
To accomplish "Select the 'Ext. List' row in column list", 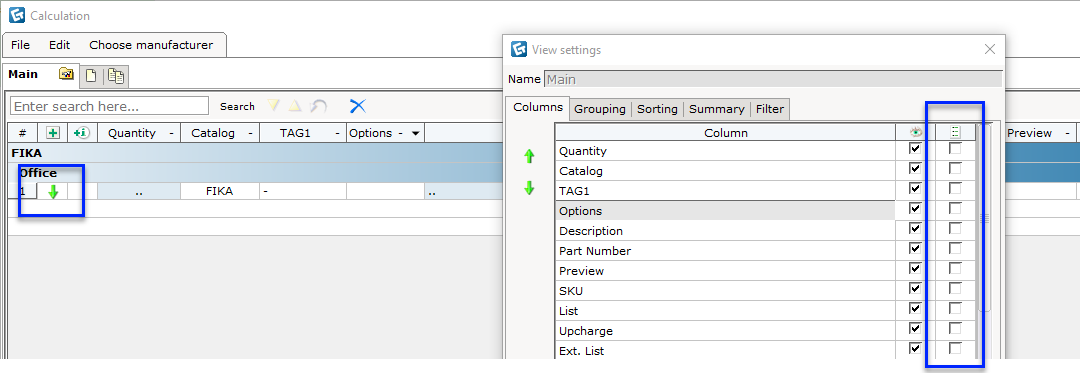I will coord(725,350).
